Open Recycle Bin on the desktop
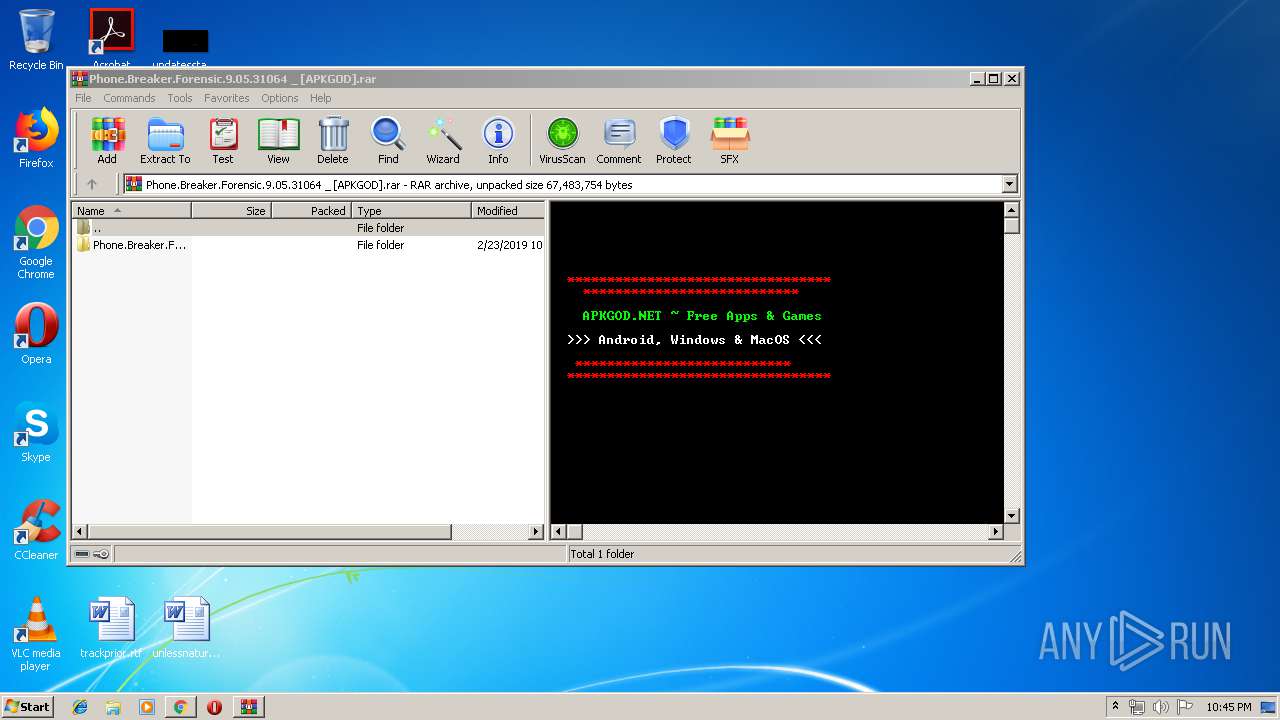This screenshot has height=720, width=1280. [36, 40]
